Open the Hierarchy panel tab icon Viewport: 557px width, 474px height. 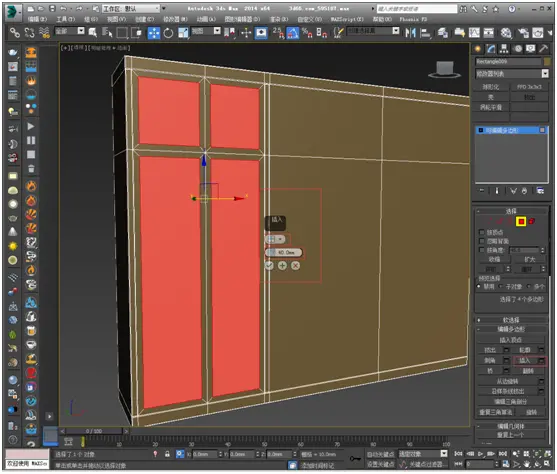coord(504,49)
